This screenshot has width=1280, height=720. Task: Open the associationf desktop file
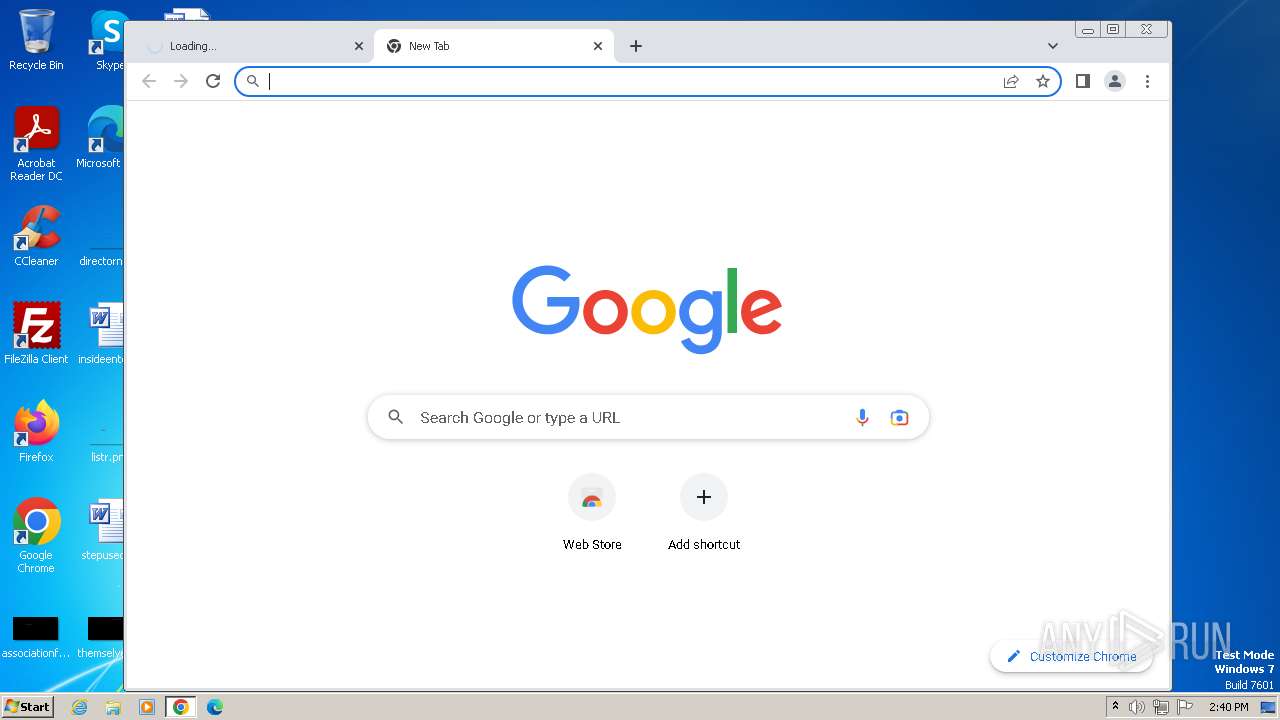[36, 637]
